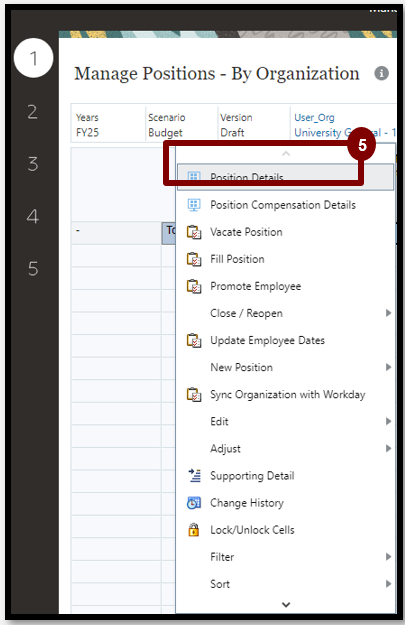
Task: Expand the Close / Reopen submenu arrow
Action: pos(388,313)
